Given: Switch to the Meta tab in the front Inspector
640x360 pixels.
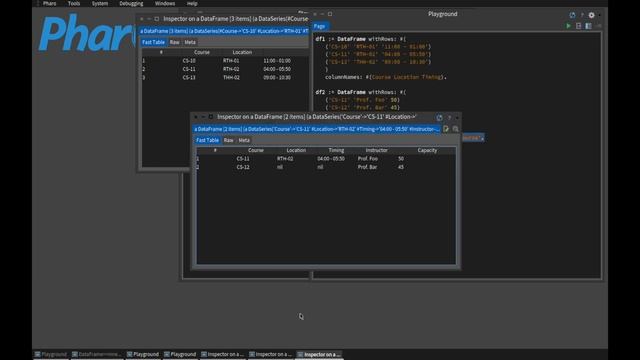Looking at the screenshot, I should (x=244, y=140).
